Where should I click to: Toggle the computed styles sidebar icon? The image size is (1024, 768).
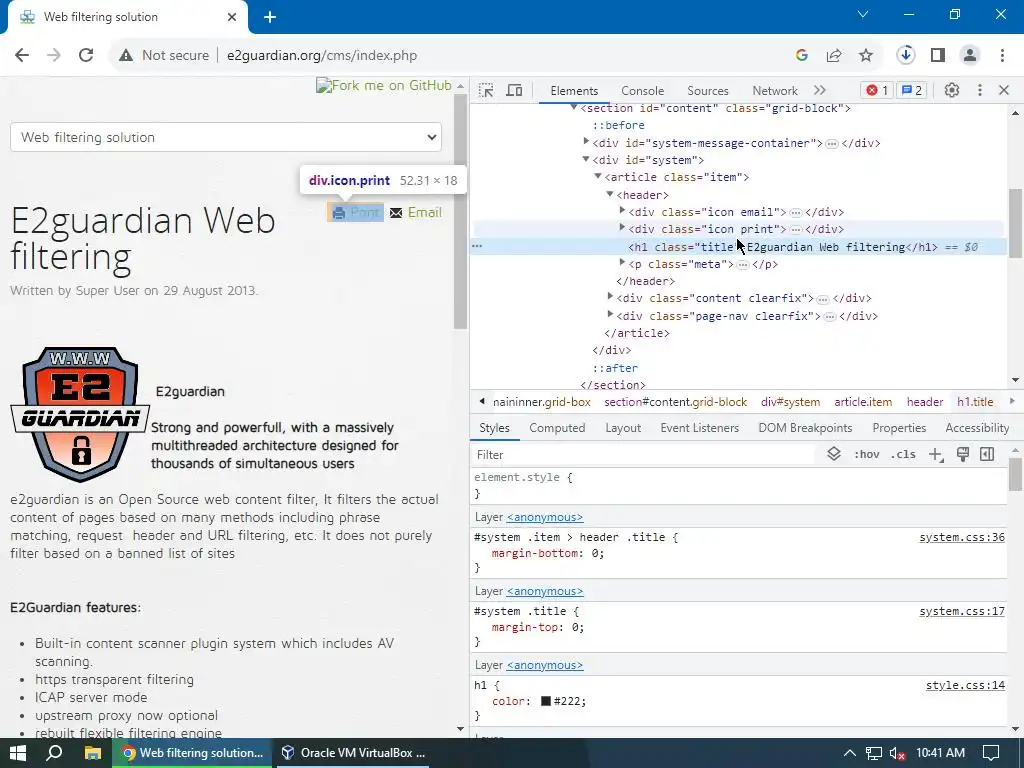(x=987, y=455)
